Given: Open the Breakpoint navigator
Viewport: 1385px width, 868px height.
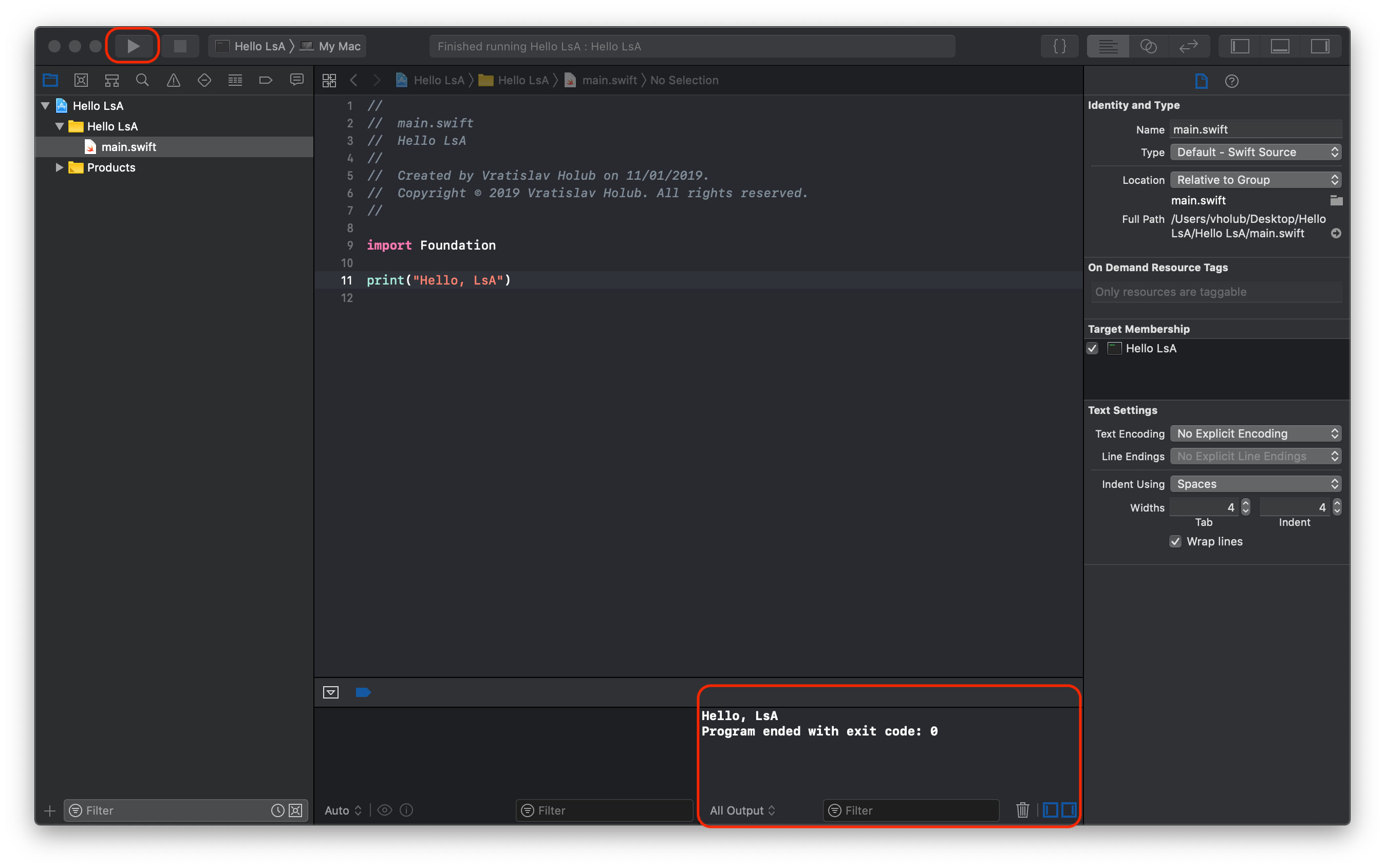Looking at the screenshot, I should coord(266,80).
